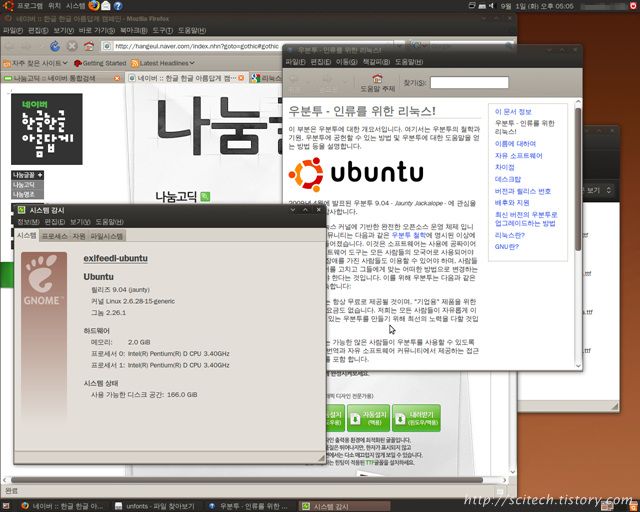The height and width of the screenshot is (512, 640).
Task: Open the 차이점 link in help sidebar
Action: [x=504, y=167]
